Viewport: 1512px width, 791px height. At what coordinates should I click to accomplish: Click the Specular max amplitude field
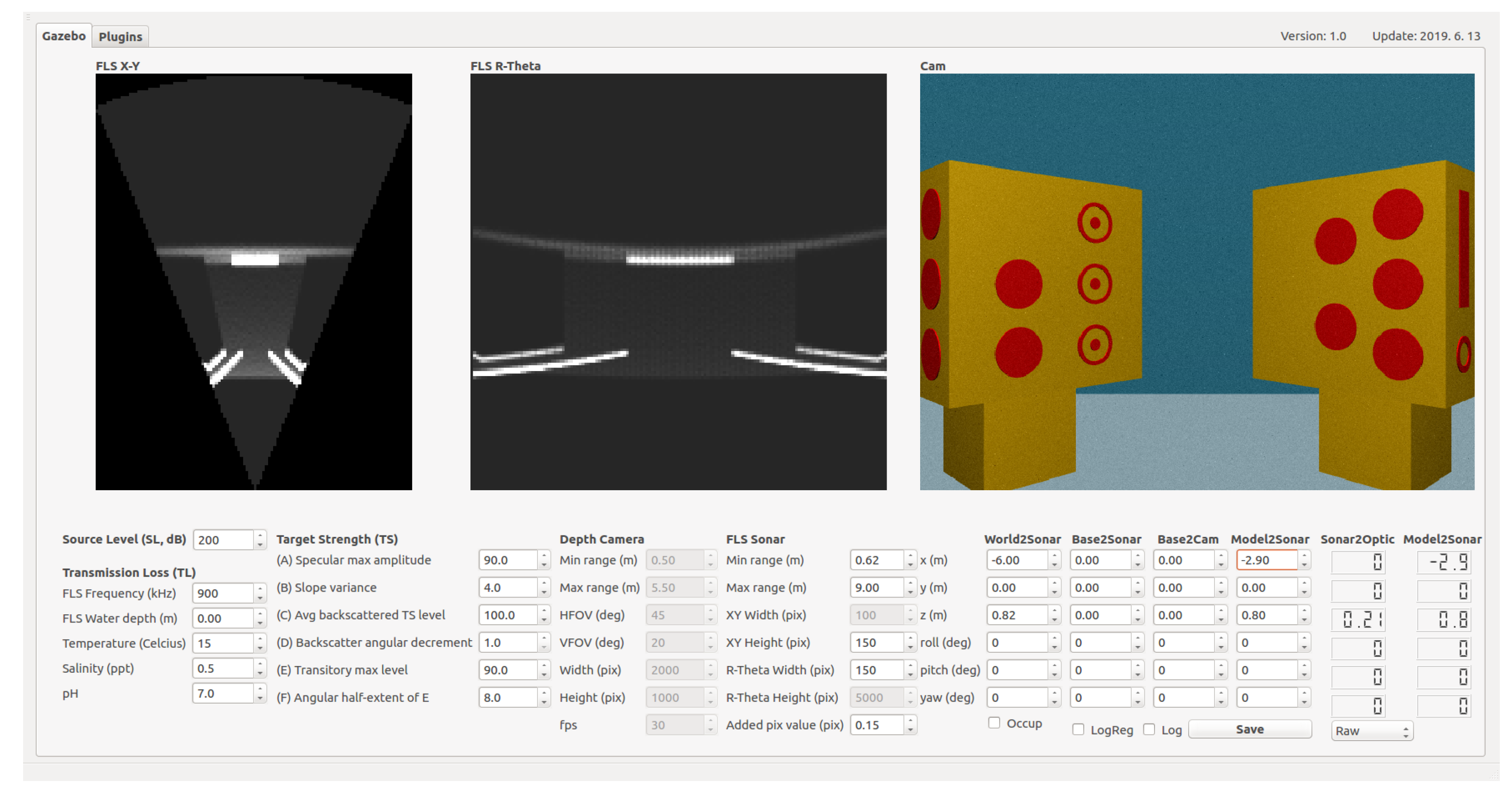click(x=509, y=560)
